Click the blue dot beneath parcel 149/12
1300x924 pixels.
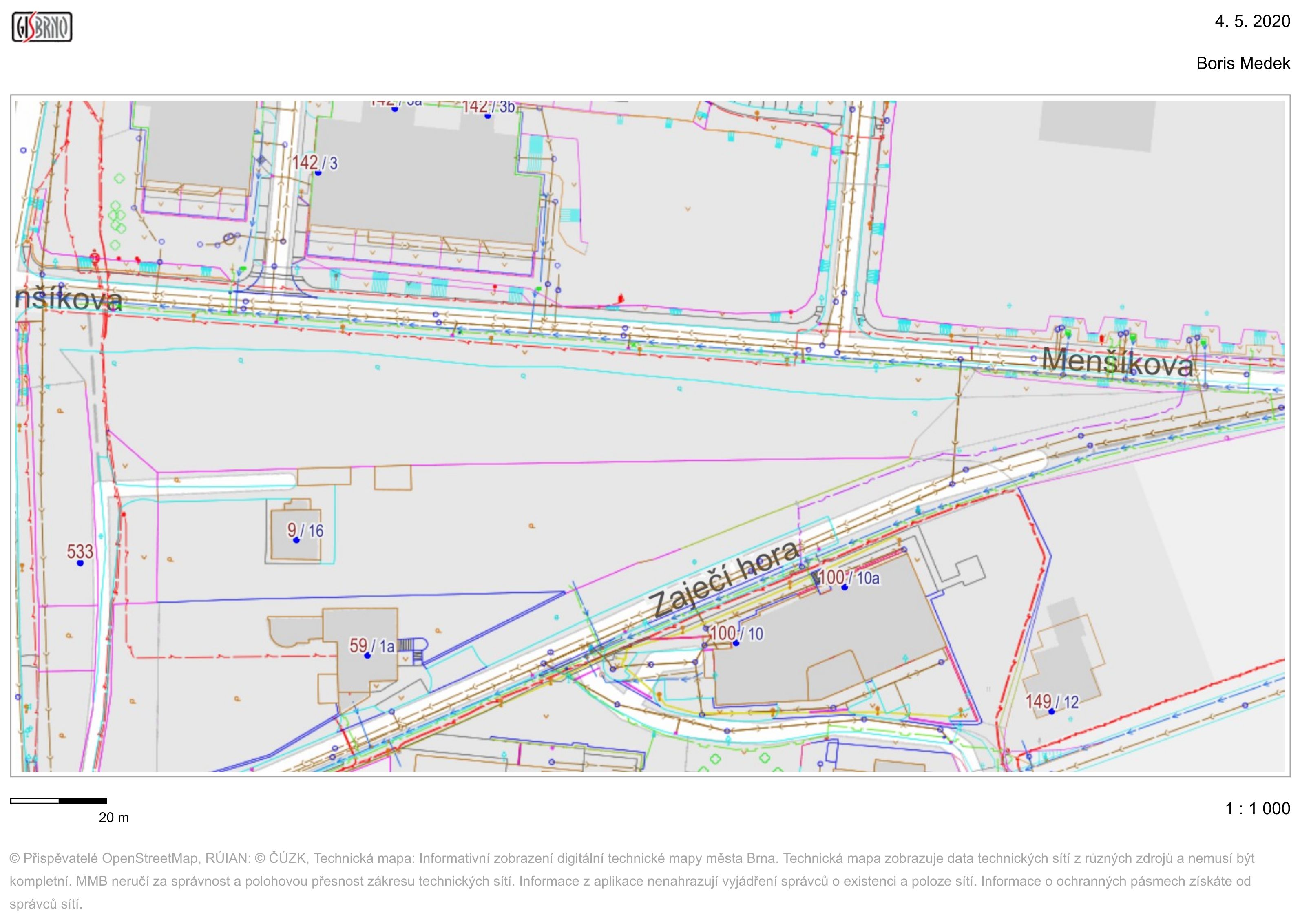click(1051, 712)
